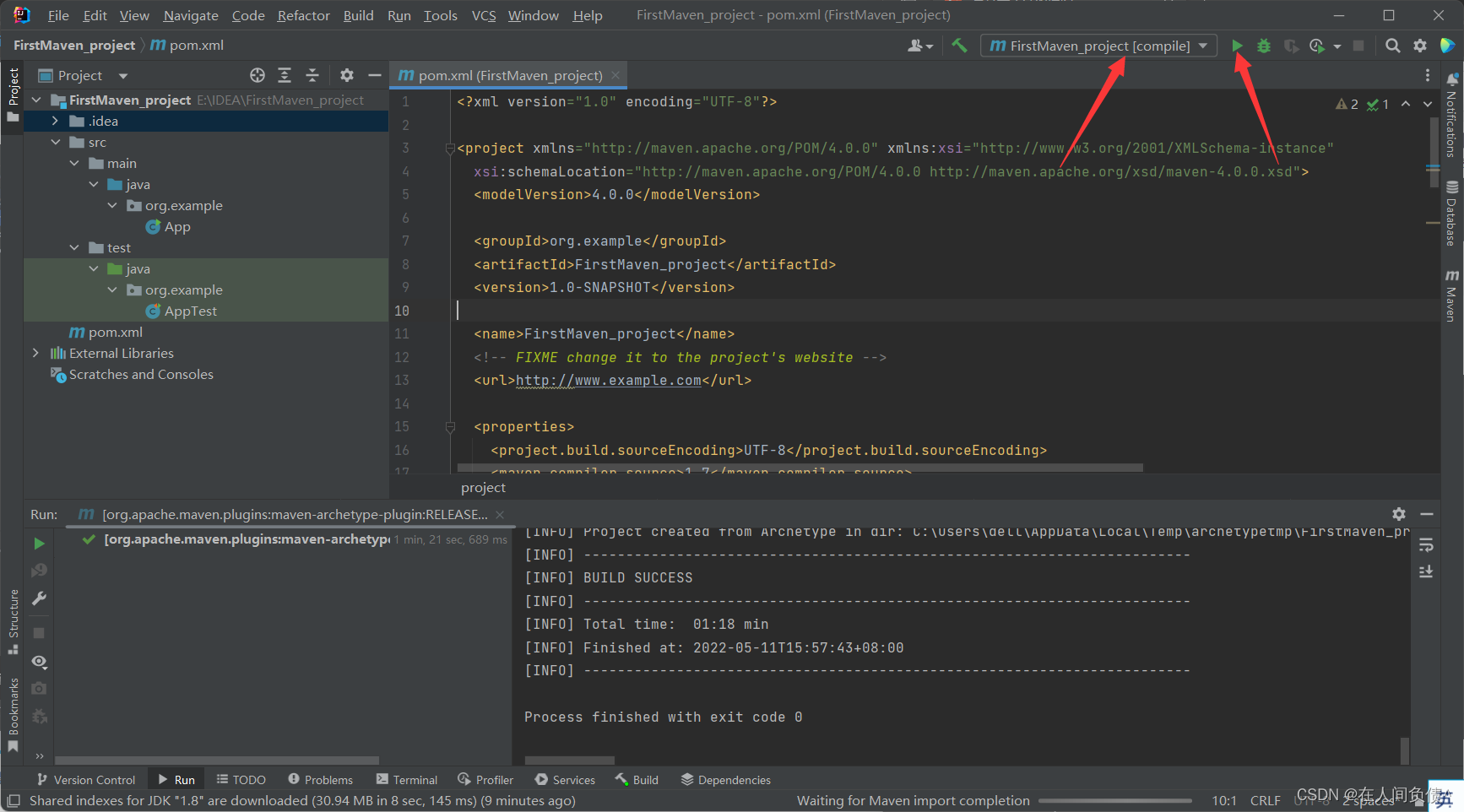
Task: Open the Version Control tool tab
Action: point(85,780)
